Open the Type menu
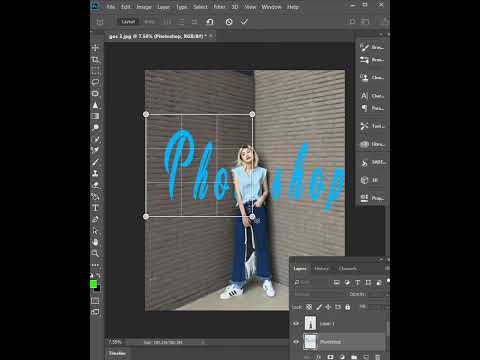Viewport: 480px width, 360px height. pos(182,7)
